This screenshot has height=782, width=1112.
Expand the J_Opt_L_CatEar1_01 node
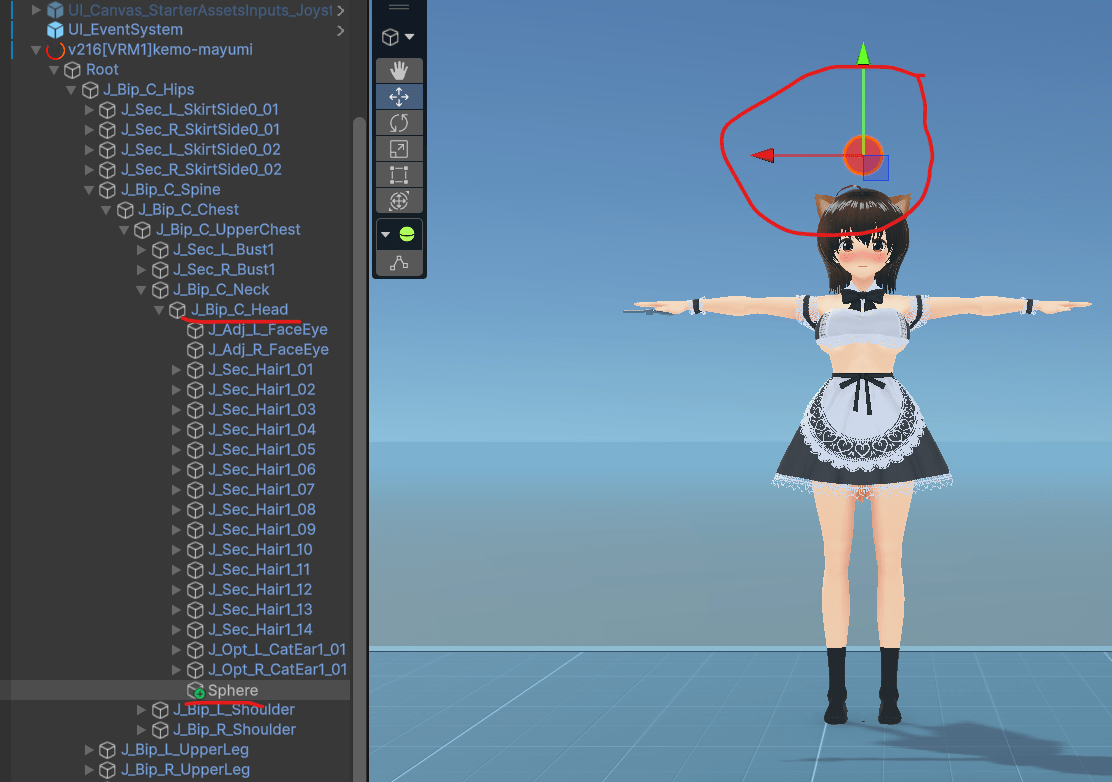tap(176, 649)
